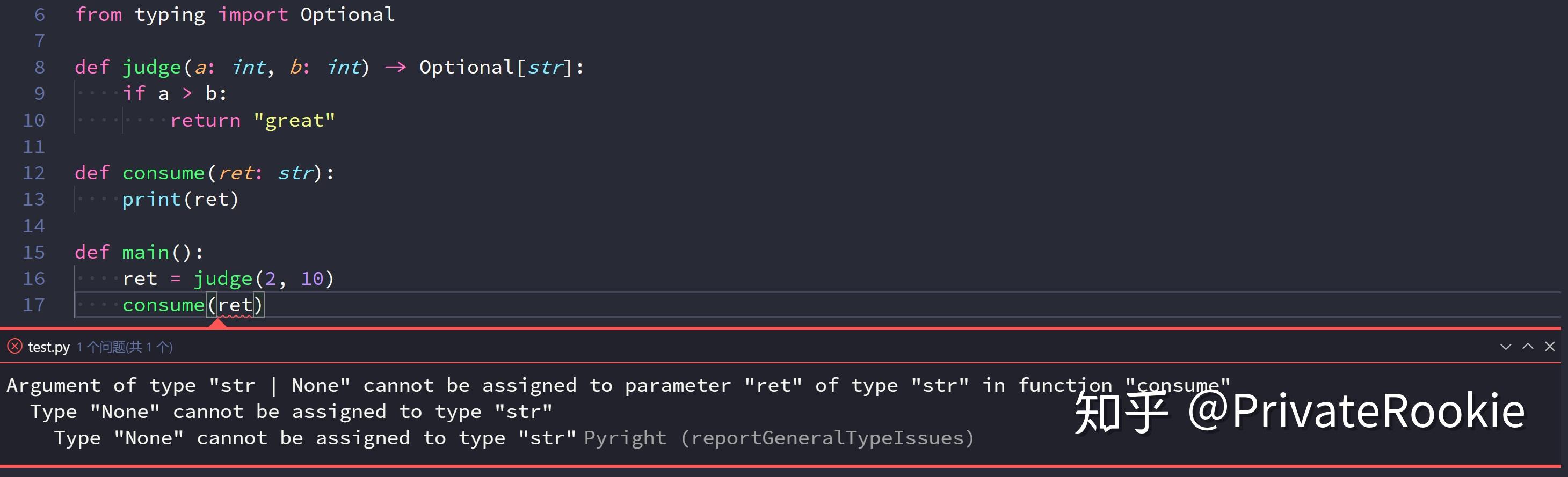
Task: Go to next error with the down chevron
Action: pos(1506,346)
